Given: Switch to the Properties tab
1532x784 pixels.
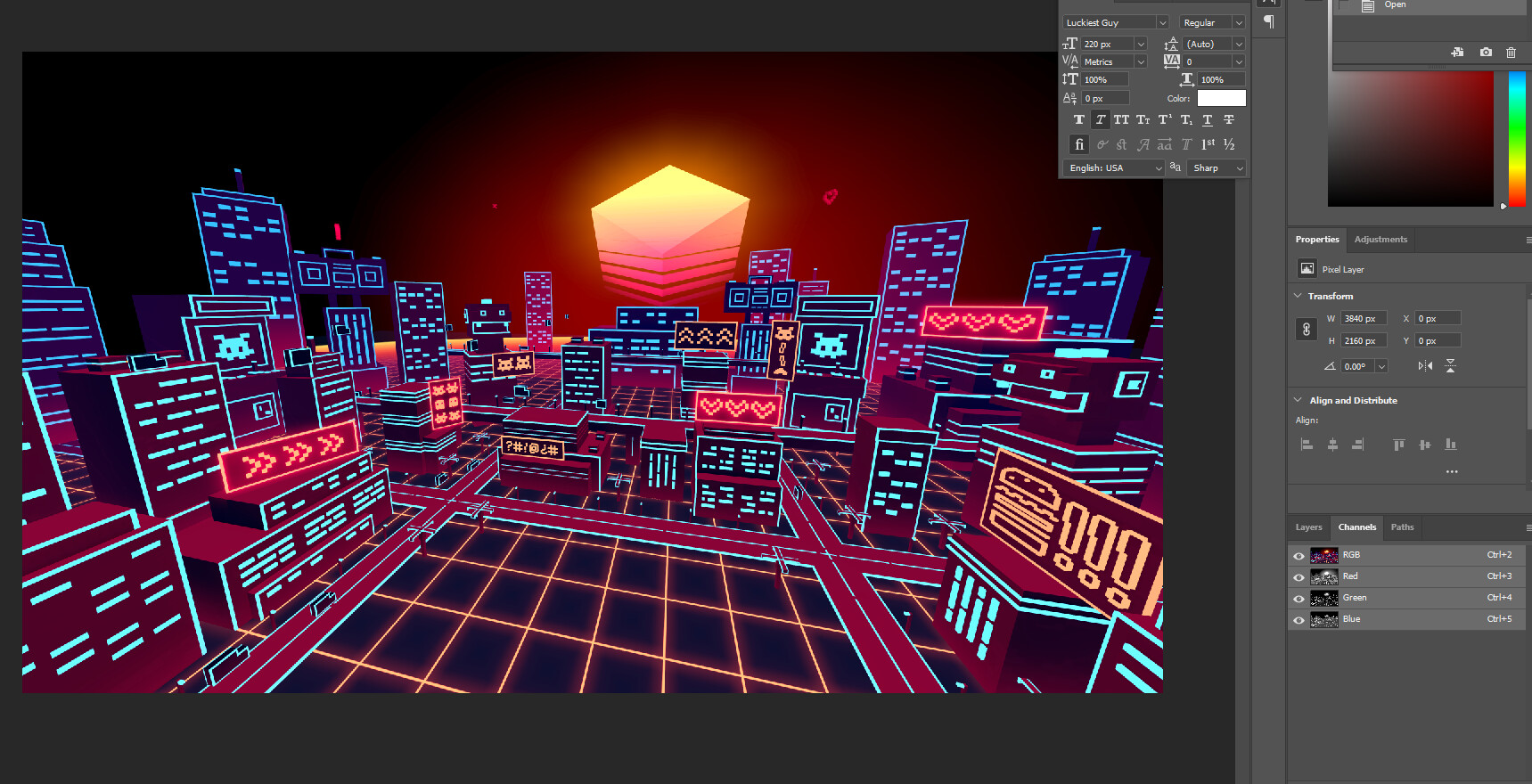Looking at the screenshot, I should [x=1317, y=240].
